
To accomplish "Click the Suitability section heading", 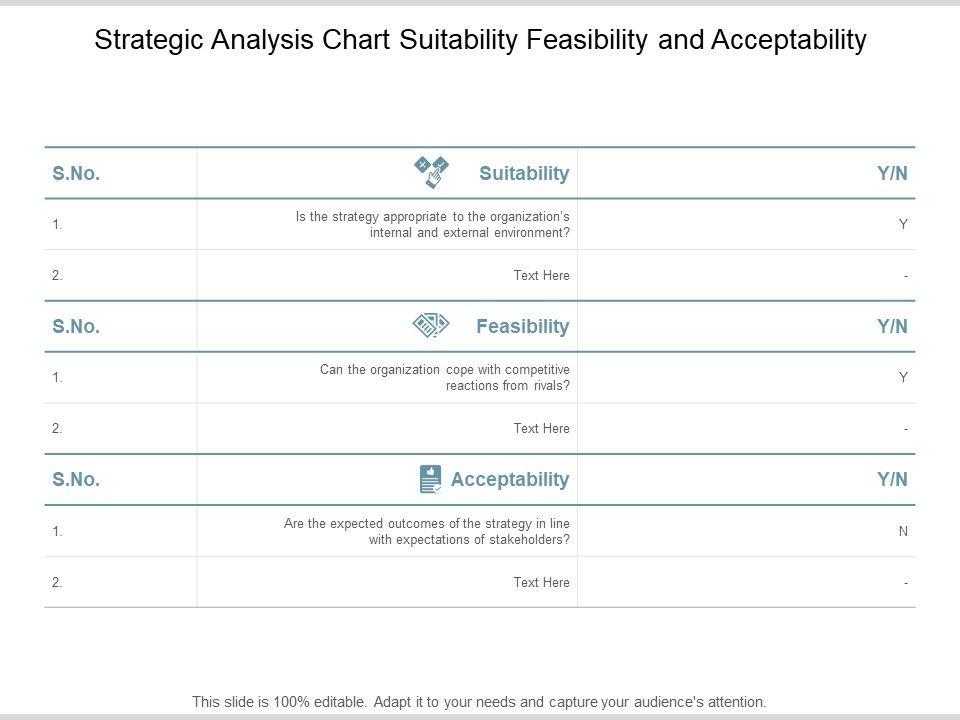I will click(524, 173).
